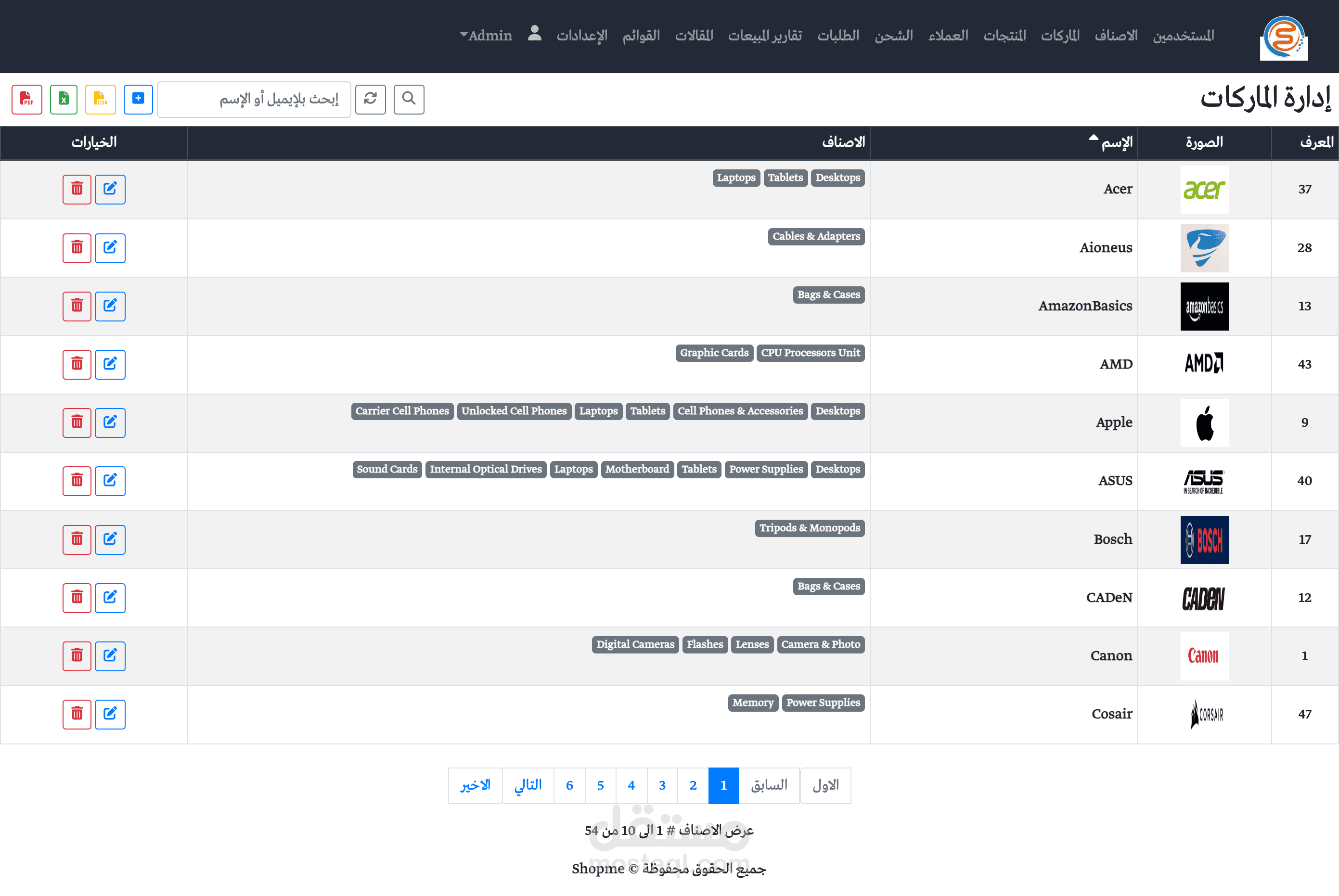1339x896 pixels.
Task: Click the magnifier search button
Action: click(409, 100)
